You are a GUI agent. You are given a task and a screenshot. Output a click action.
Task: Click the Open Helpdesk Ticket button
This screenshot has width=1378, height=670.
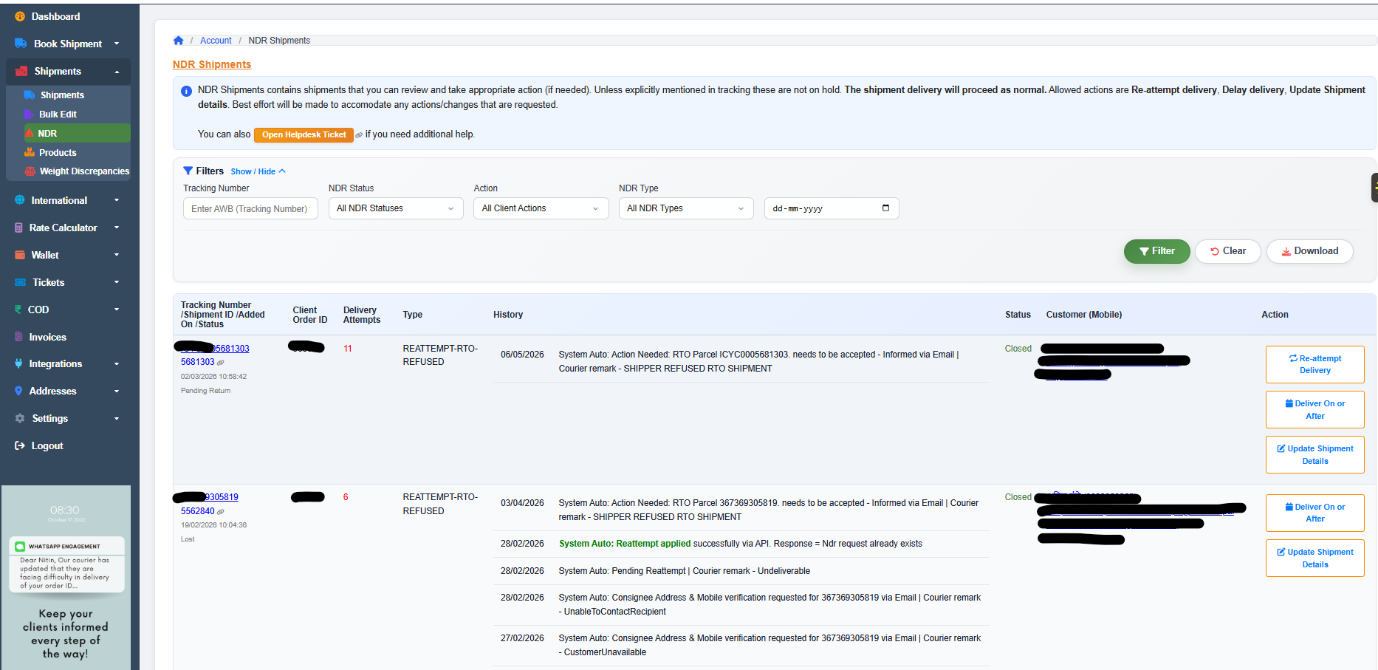pos(304,135)
